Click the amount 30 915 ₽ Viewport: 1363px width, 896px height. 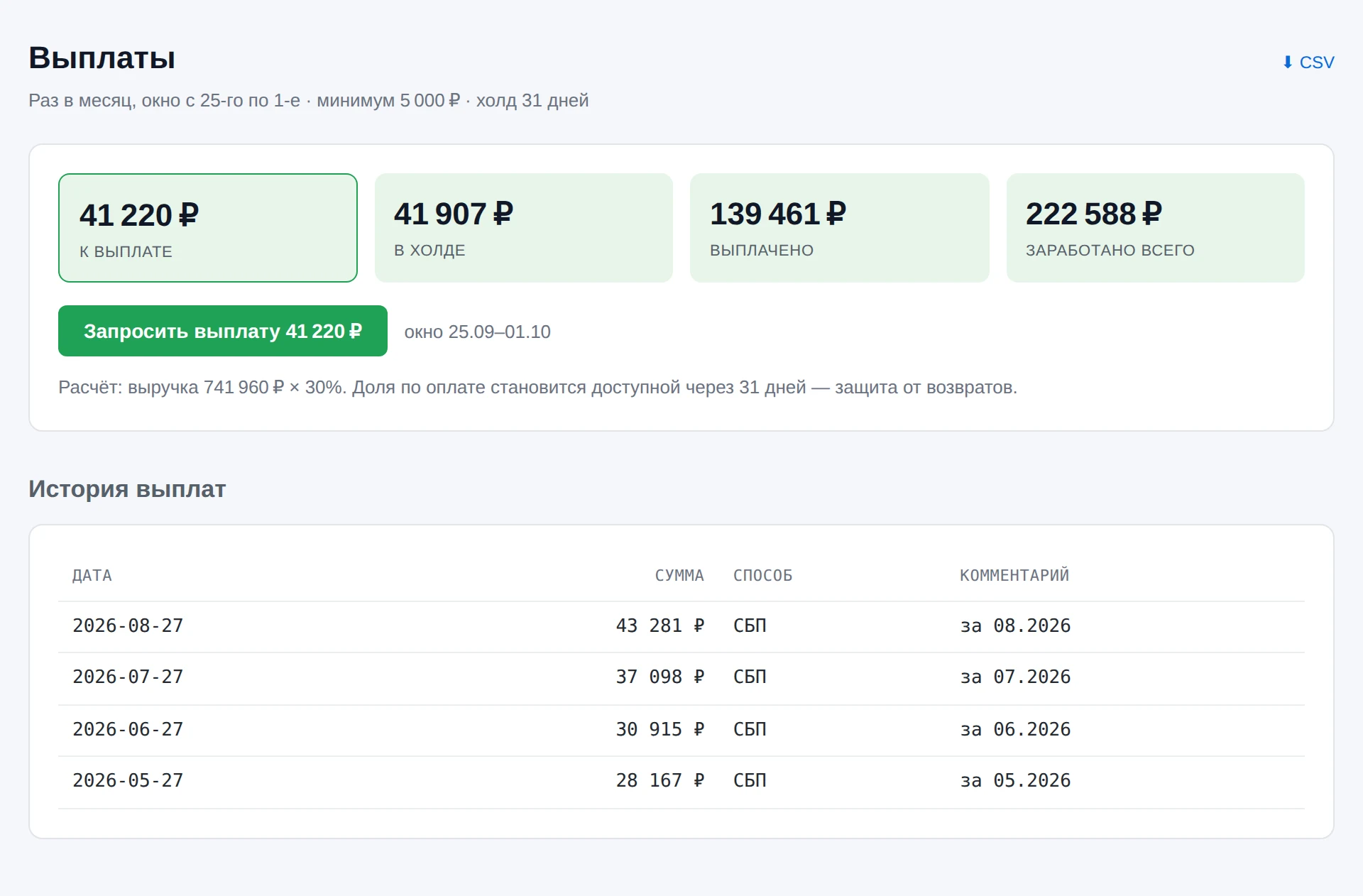tap(660, 729)
